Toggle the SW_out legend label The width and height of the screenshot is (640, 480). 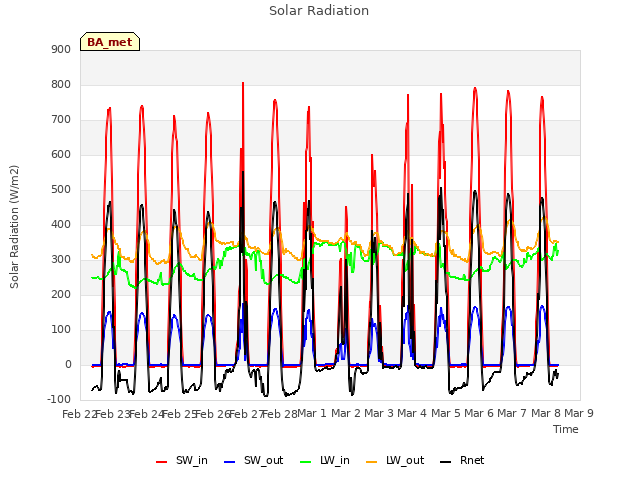point(264,460)
